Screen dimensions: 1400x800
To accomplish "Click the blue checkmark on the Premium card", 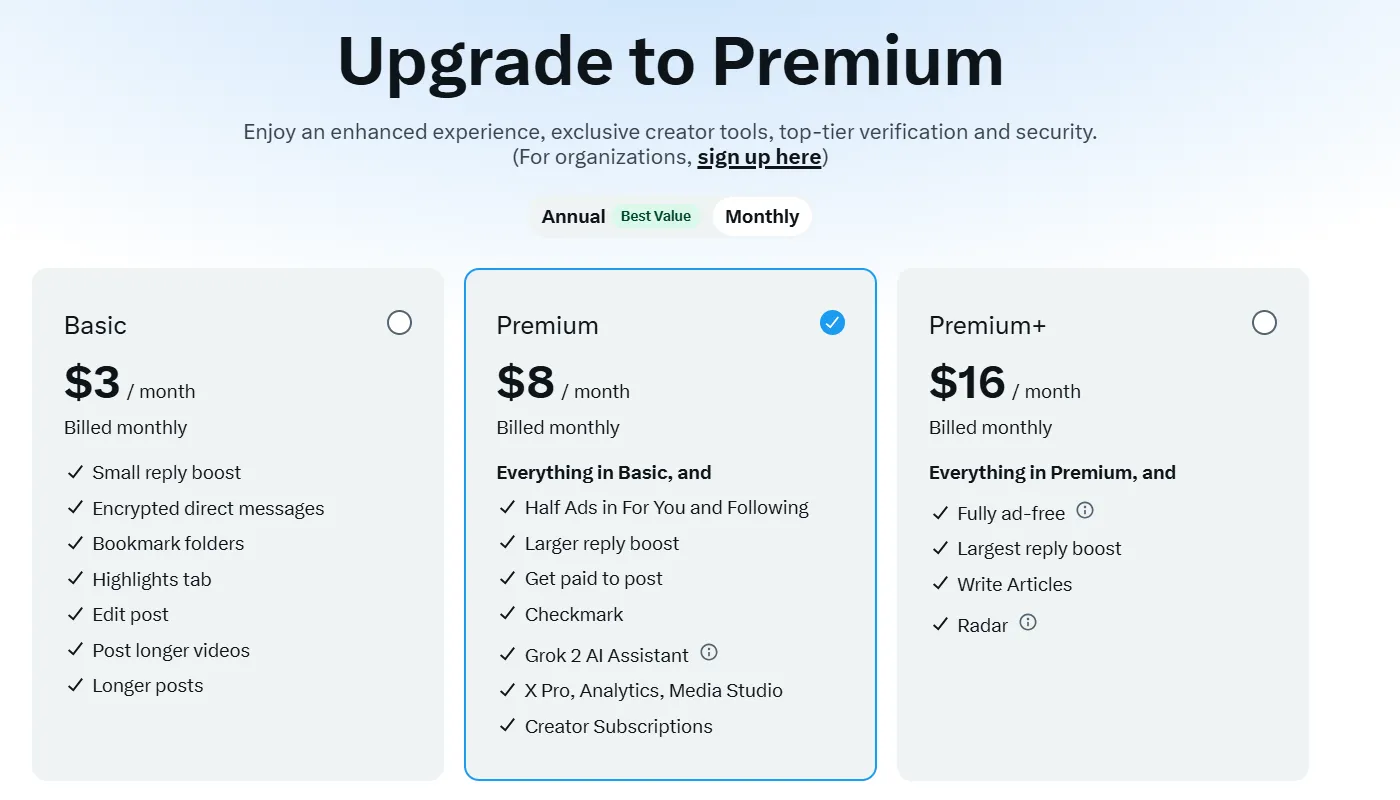I will [x=831, y=322].
